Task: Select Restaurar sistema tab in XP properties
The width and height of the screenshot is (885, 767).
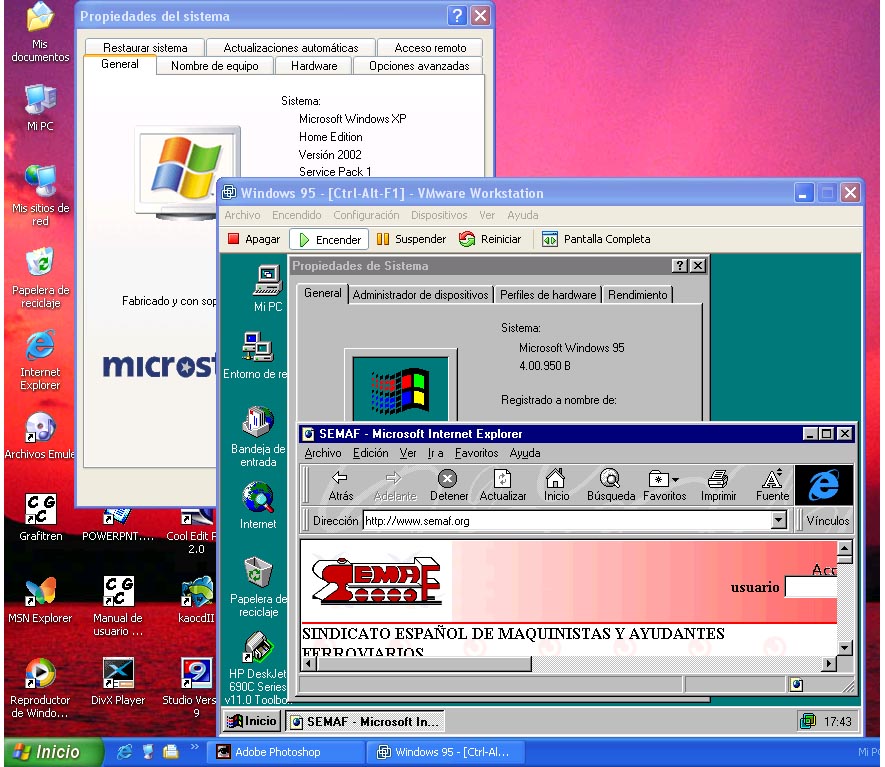Action: click(x=145, y=47)
